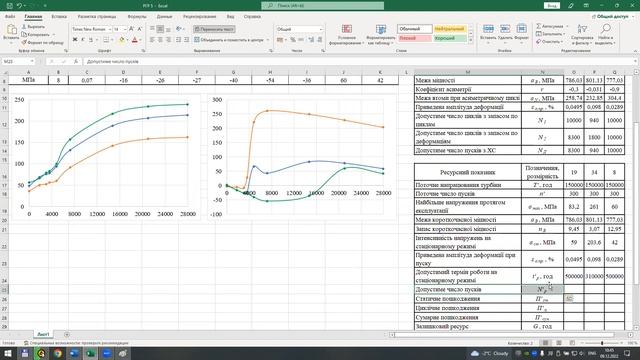Select the Лист1 sheet tab
Screen dimensions: 640x360
click(x=43, y=334)
